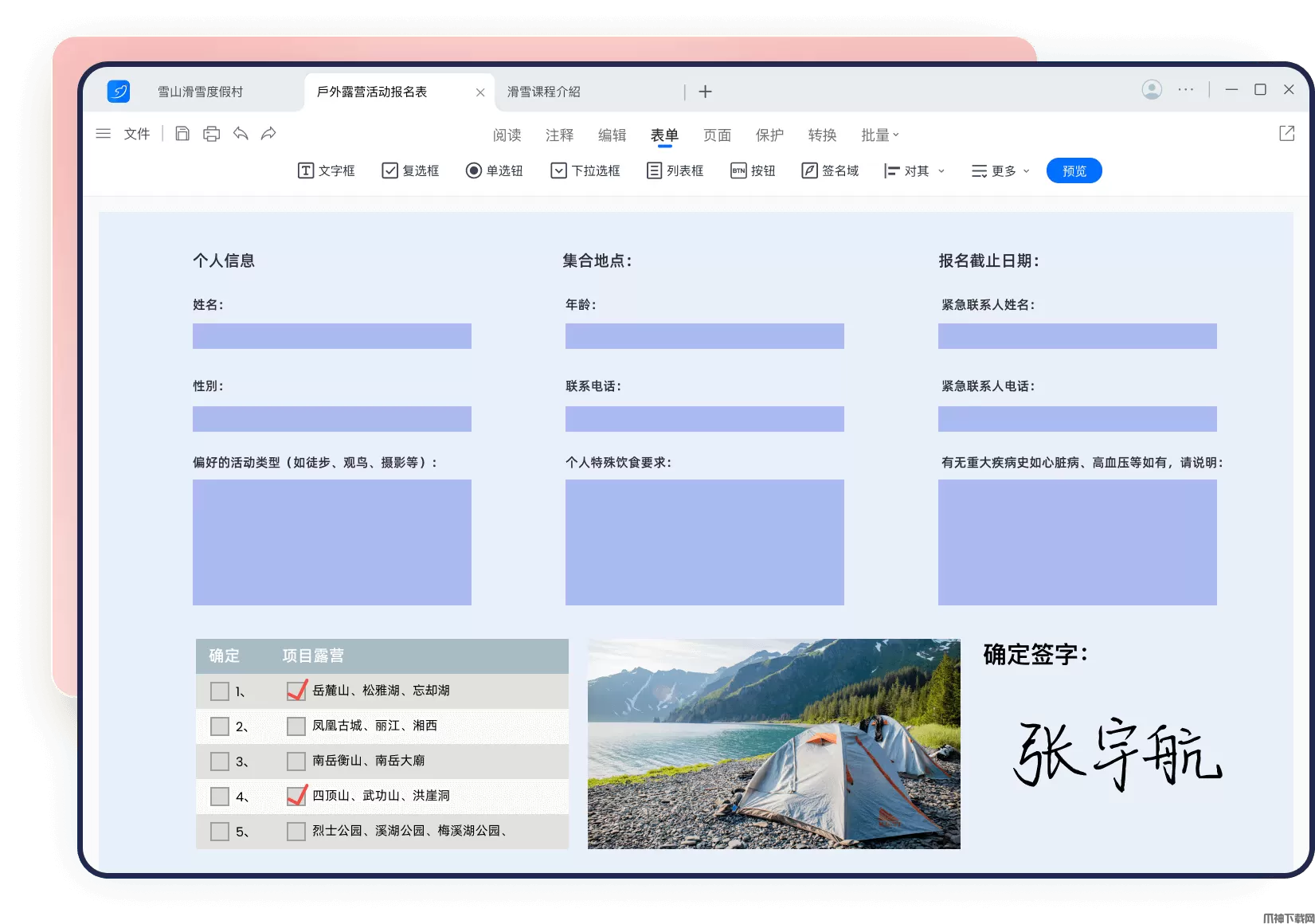
Task: Click the user account avatar icon
Action: click(1152, 90)
